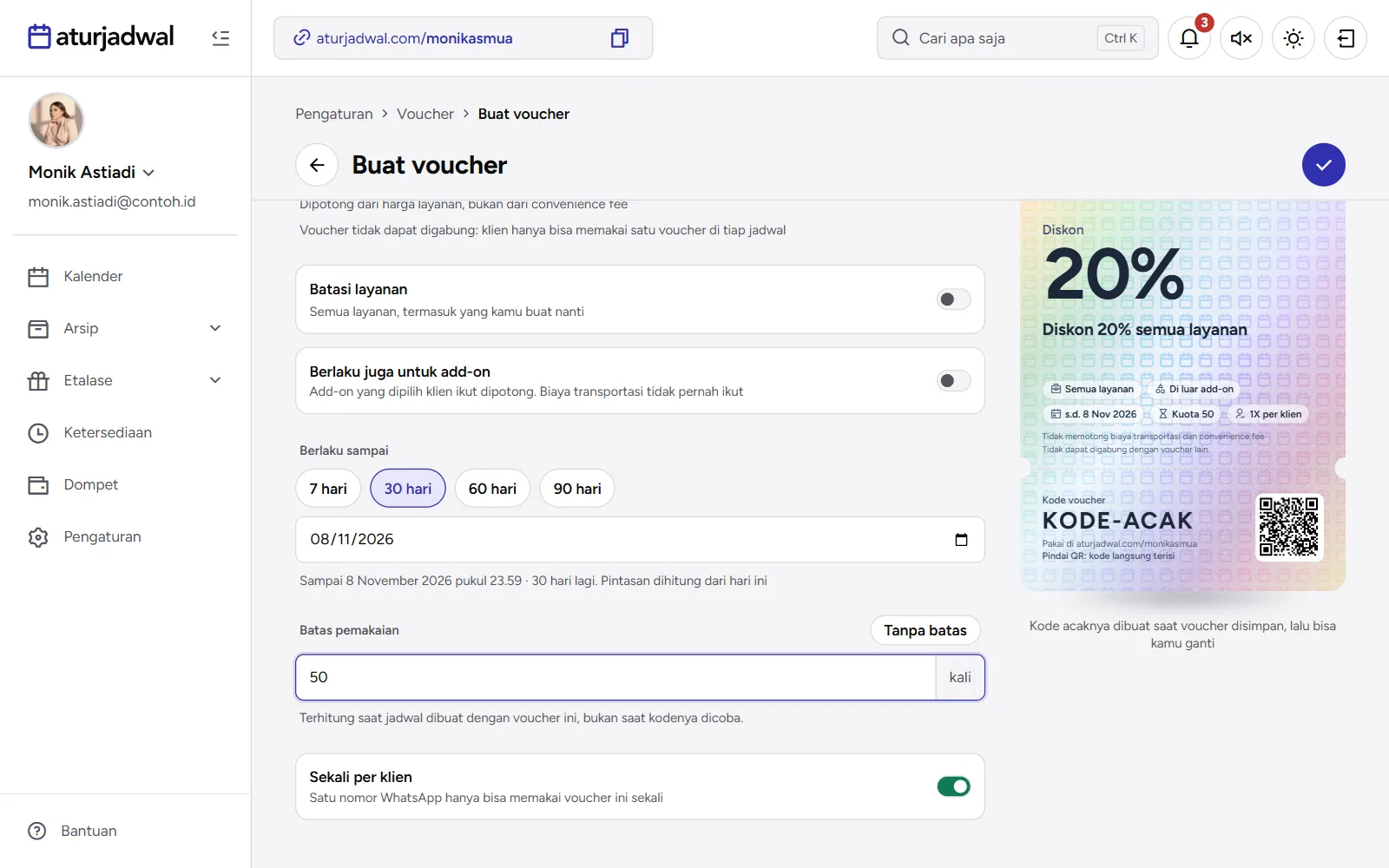Open the Monik Astiadi account dropdown
The image size is (1389, 868).
(x=92, y=172)
